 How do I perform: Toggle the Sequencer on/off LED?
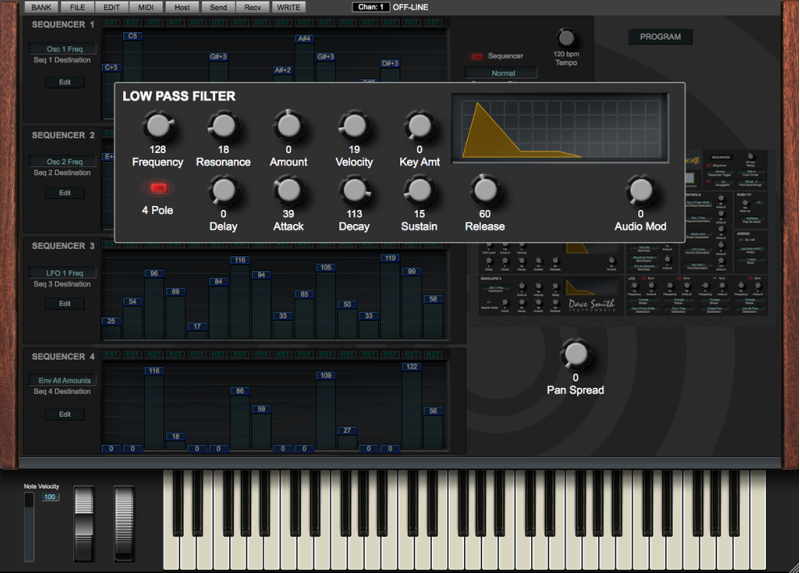[x=477, y=57]
